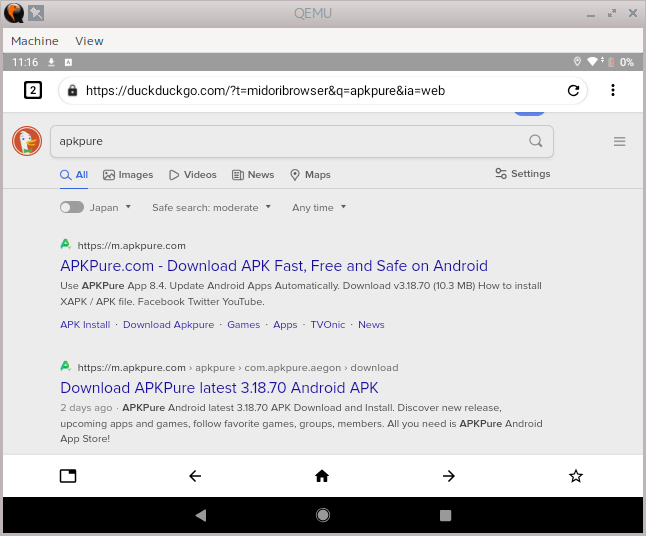Open the Any time filter dropdown
The image size is (646, 536).
[x=319, y=207]
